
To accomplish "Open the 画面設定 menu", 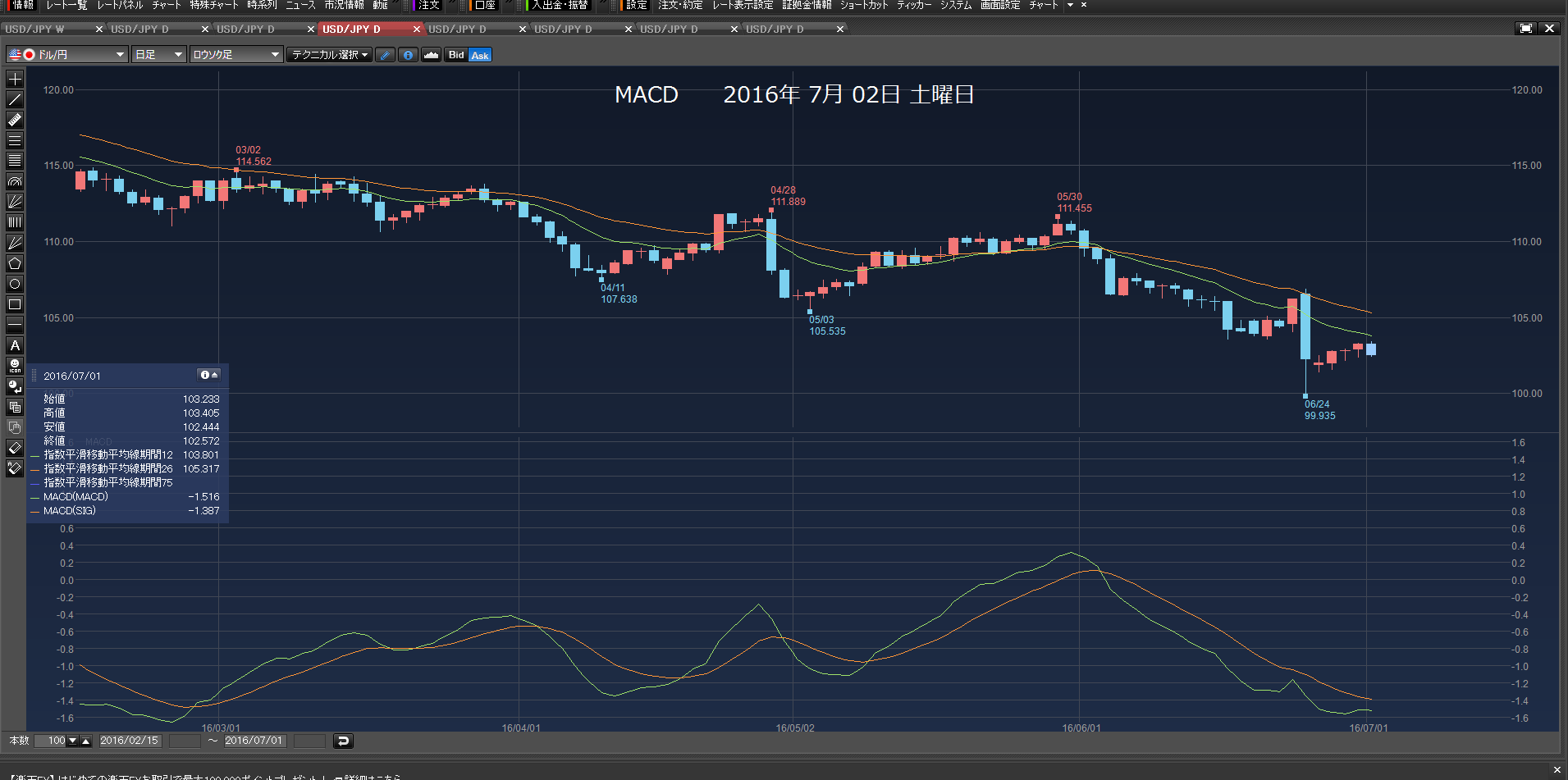I will [1000, 5].
